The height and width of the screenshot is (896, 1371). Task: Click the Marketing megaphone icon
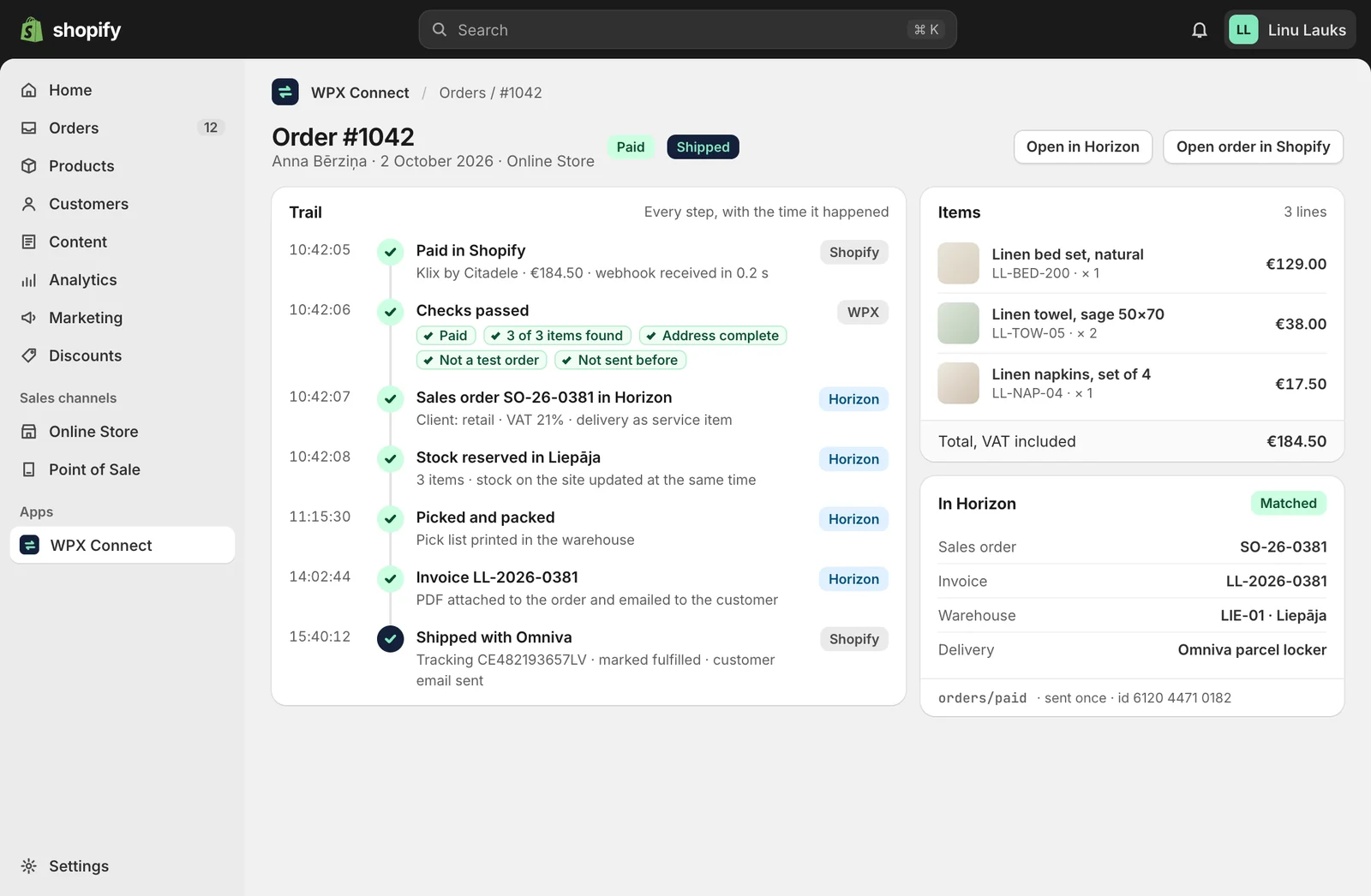(x=29, y=318)
